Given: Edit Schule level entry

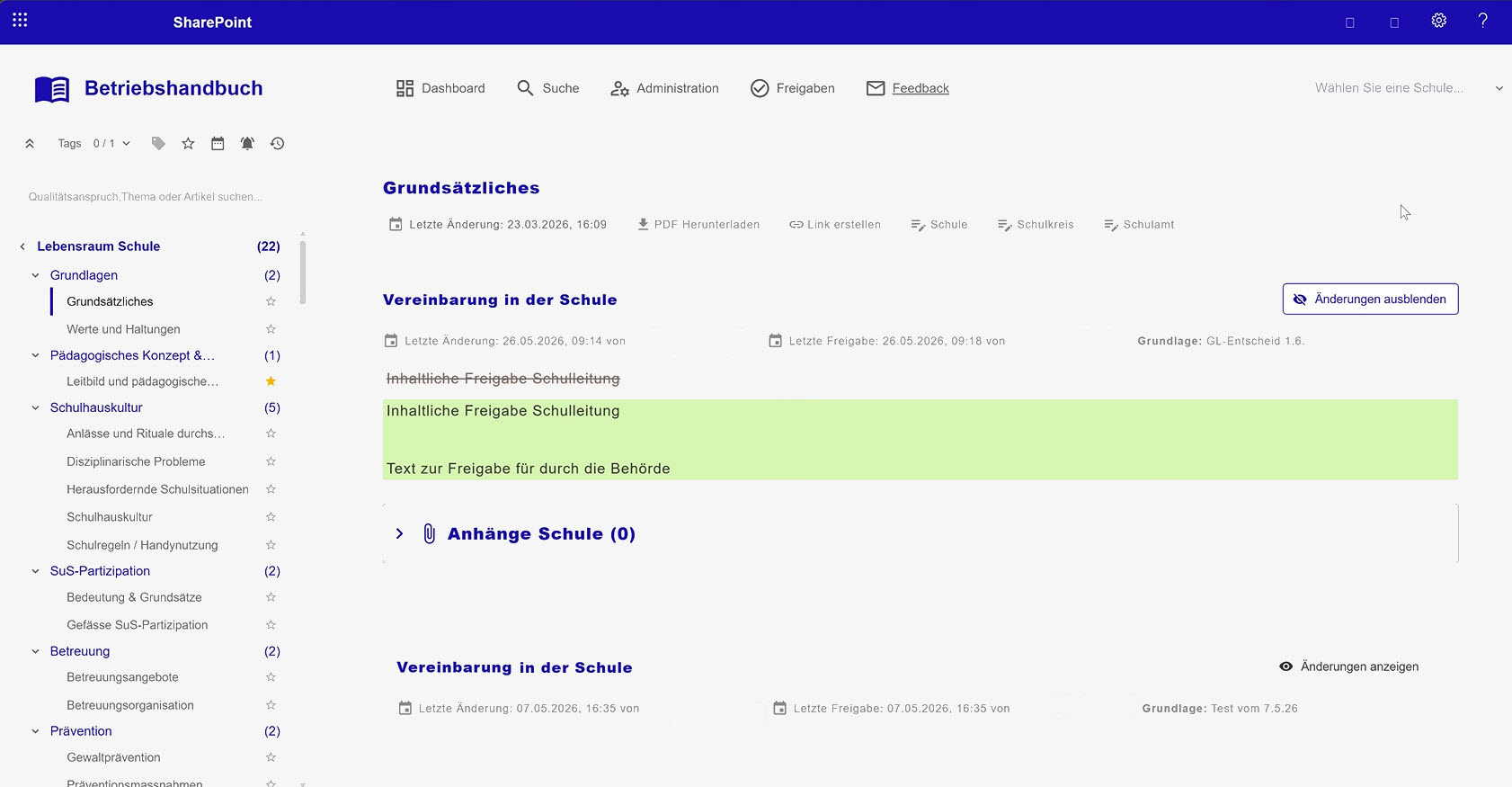Looking at the screenshot, I should 938,224.
